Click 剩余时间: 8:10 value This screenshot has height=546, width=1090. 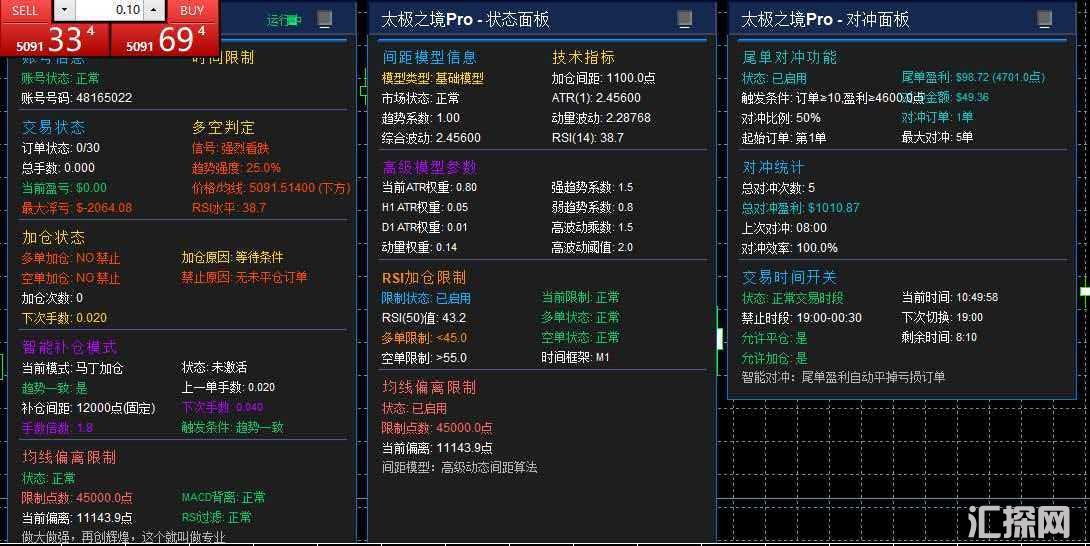939,337
